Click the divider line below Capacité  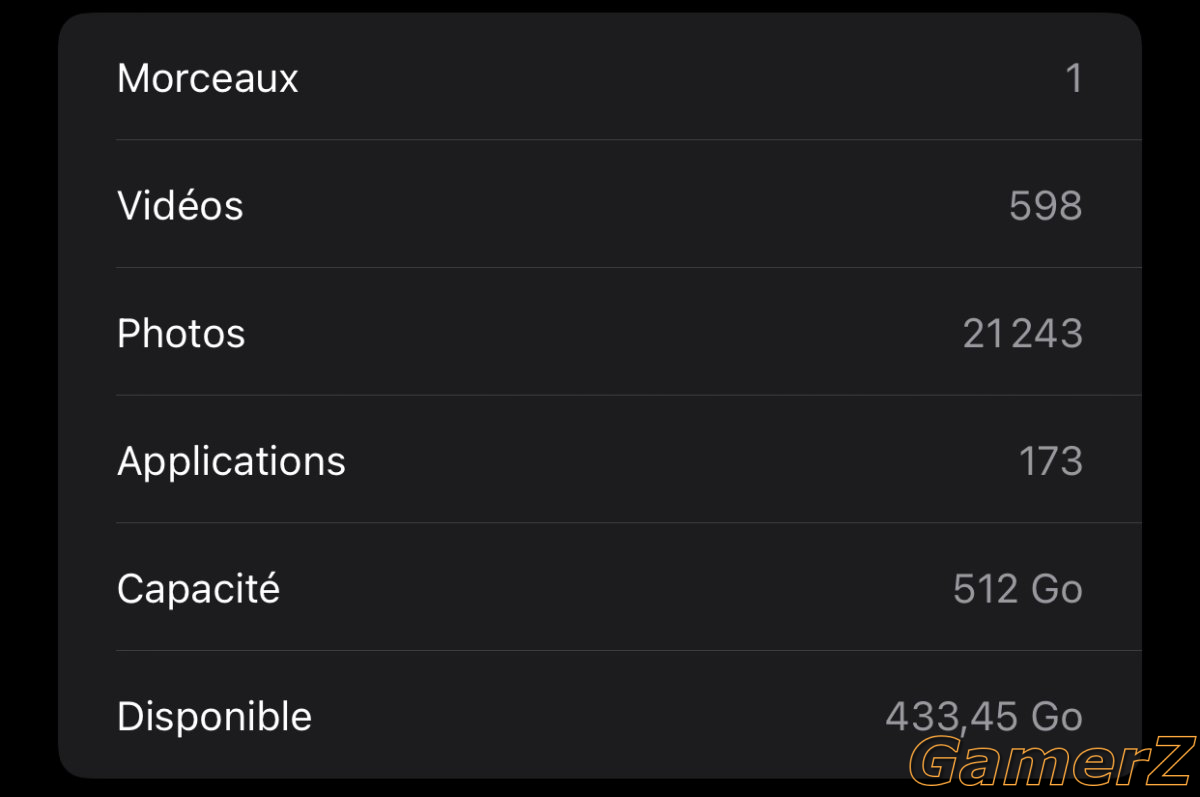coord(629,650)
